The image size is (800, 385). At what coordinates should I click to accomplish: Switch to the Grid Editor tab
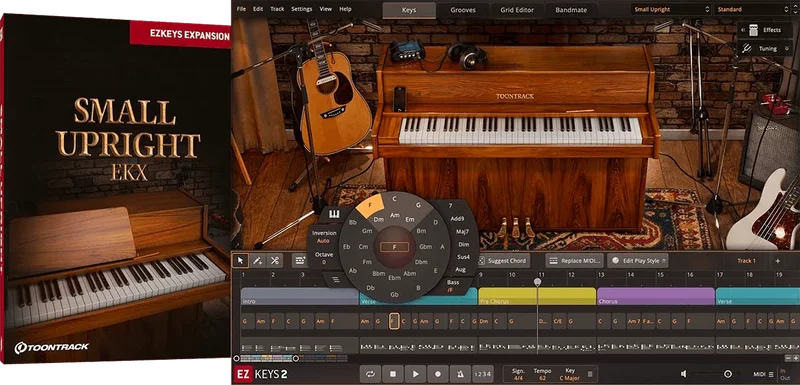click(517, 10)
